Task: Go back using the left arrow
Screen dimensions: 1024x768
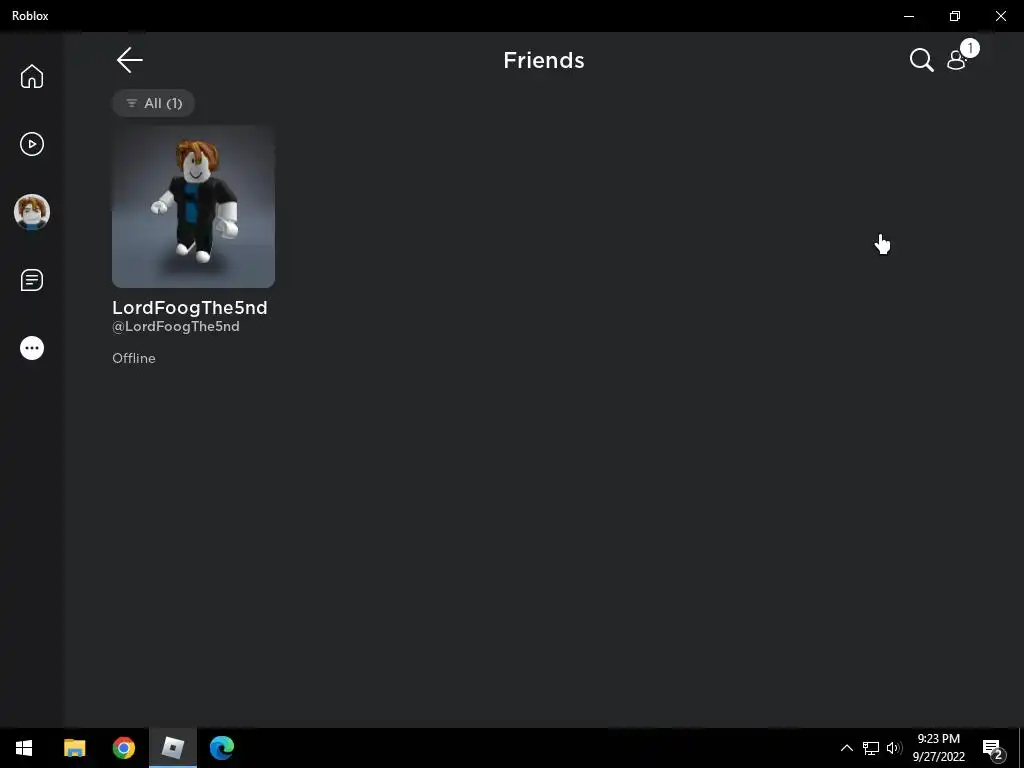Action: 129,60
